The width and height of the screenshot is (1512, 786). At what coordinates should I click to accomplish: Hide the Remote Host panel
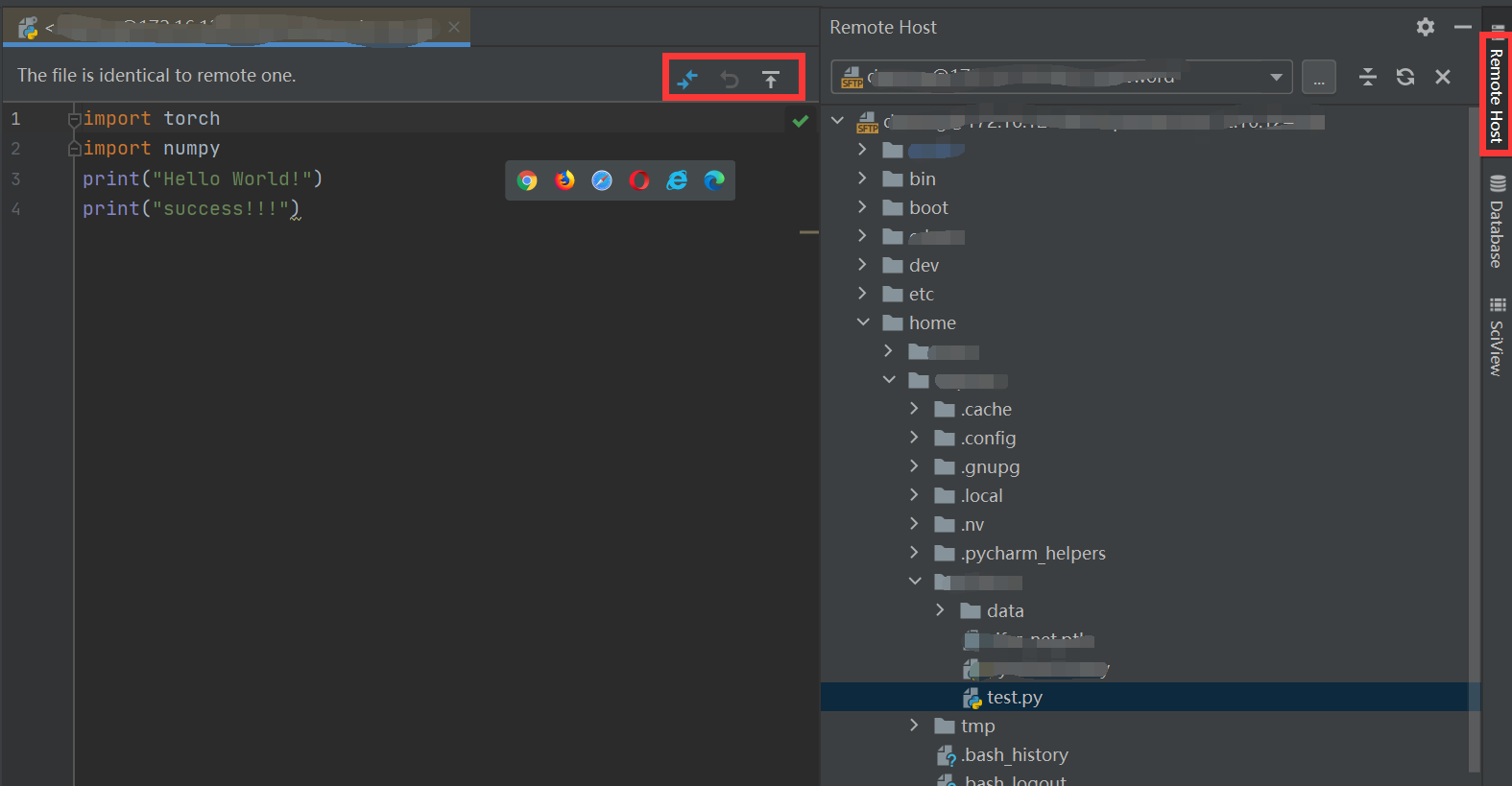1463,27
